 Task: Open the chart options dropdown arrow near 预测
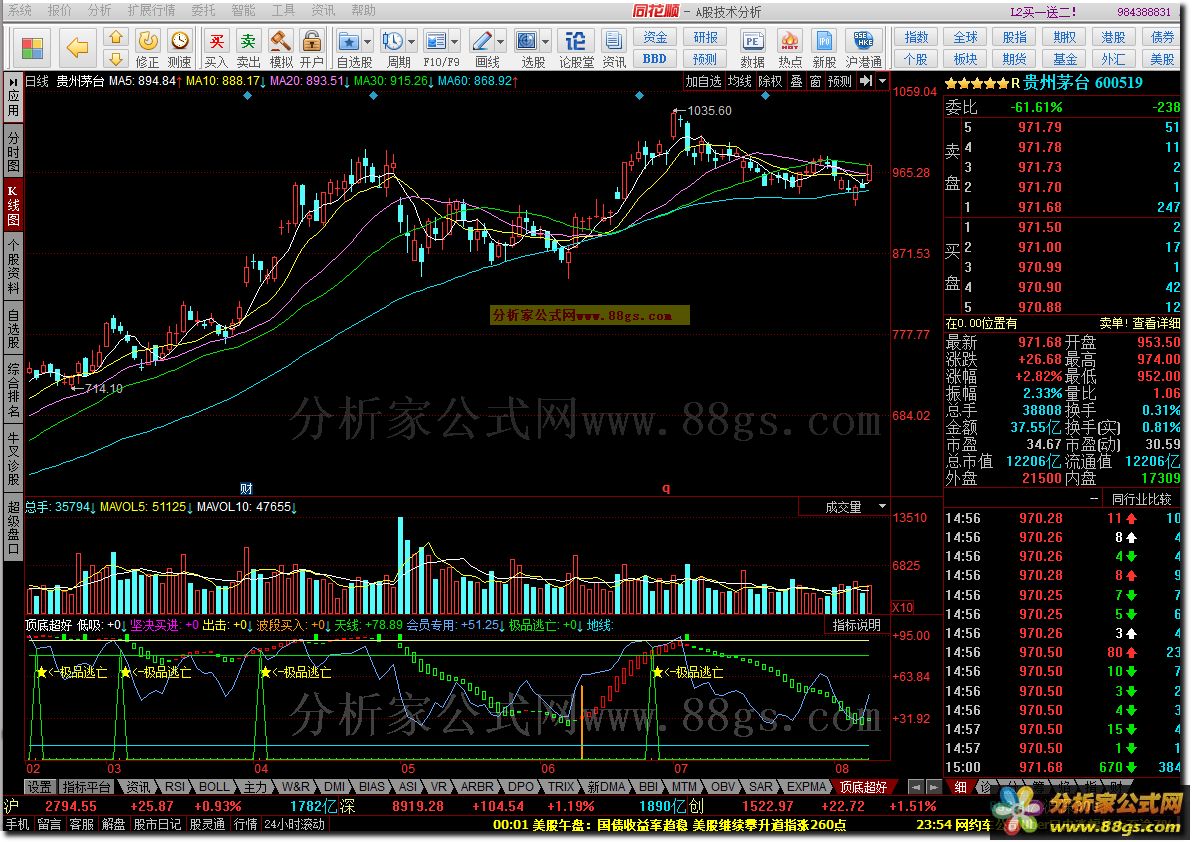[882, 81]
